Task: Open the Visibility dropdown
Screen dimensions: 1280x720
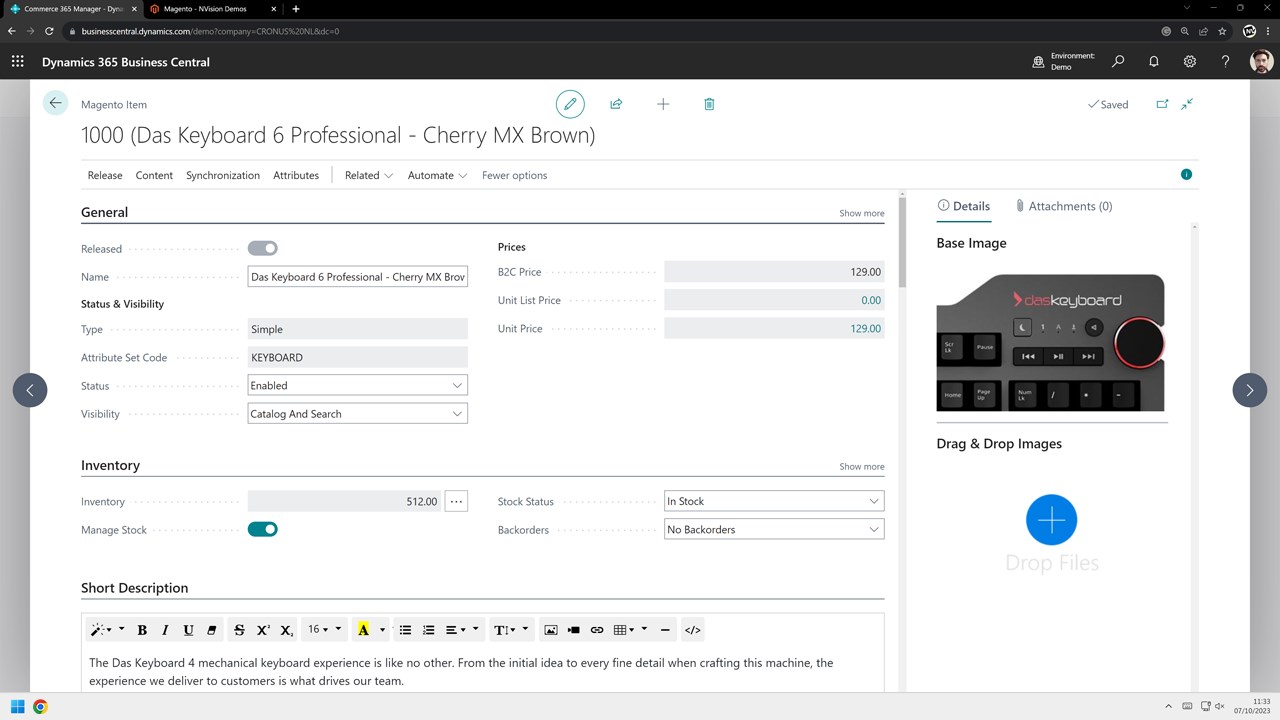Action: (357, 413)
